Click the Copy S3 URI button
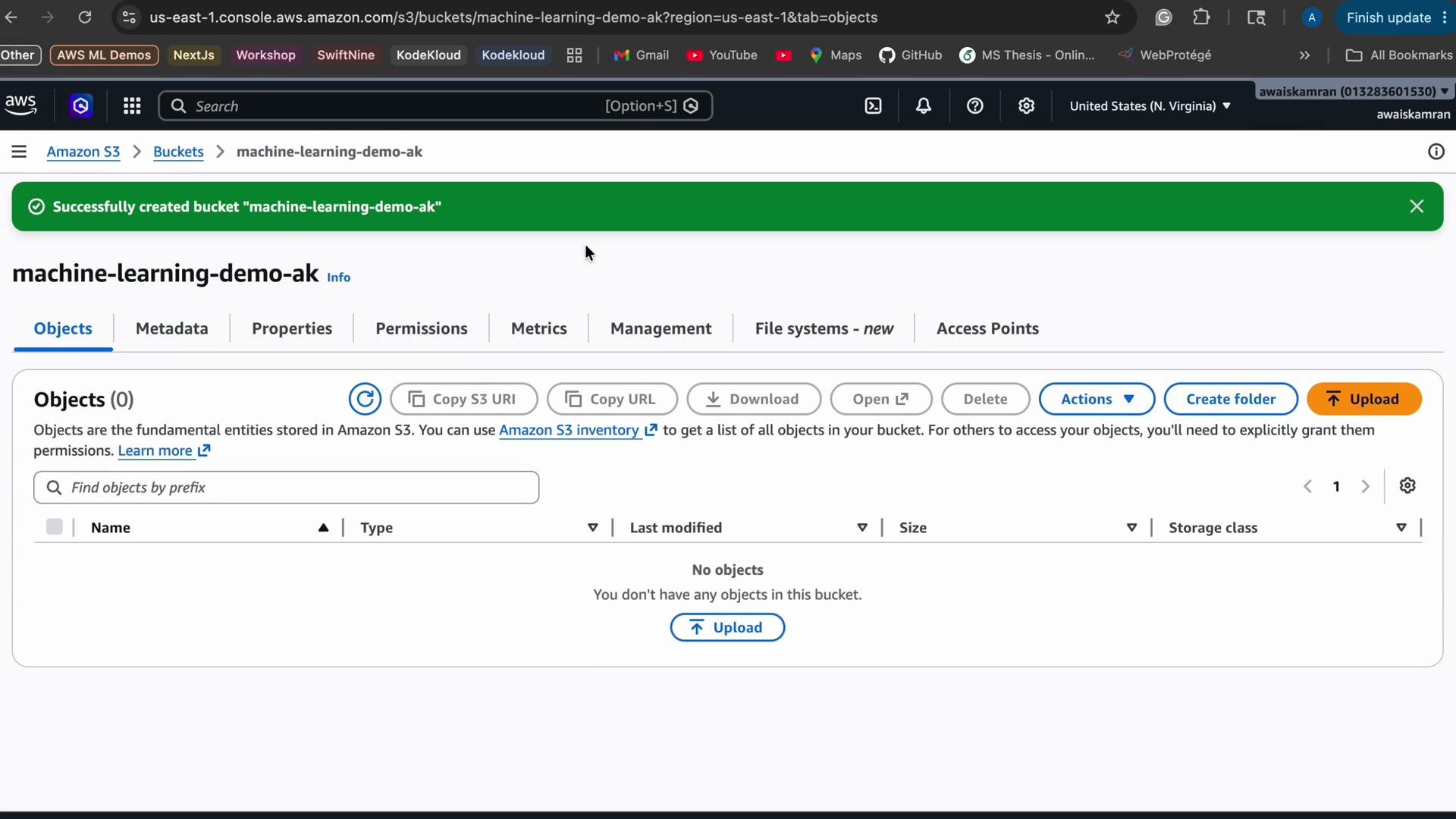 (464, 399)
